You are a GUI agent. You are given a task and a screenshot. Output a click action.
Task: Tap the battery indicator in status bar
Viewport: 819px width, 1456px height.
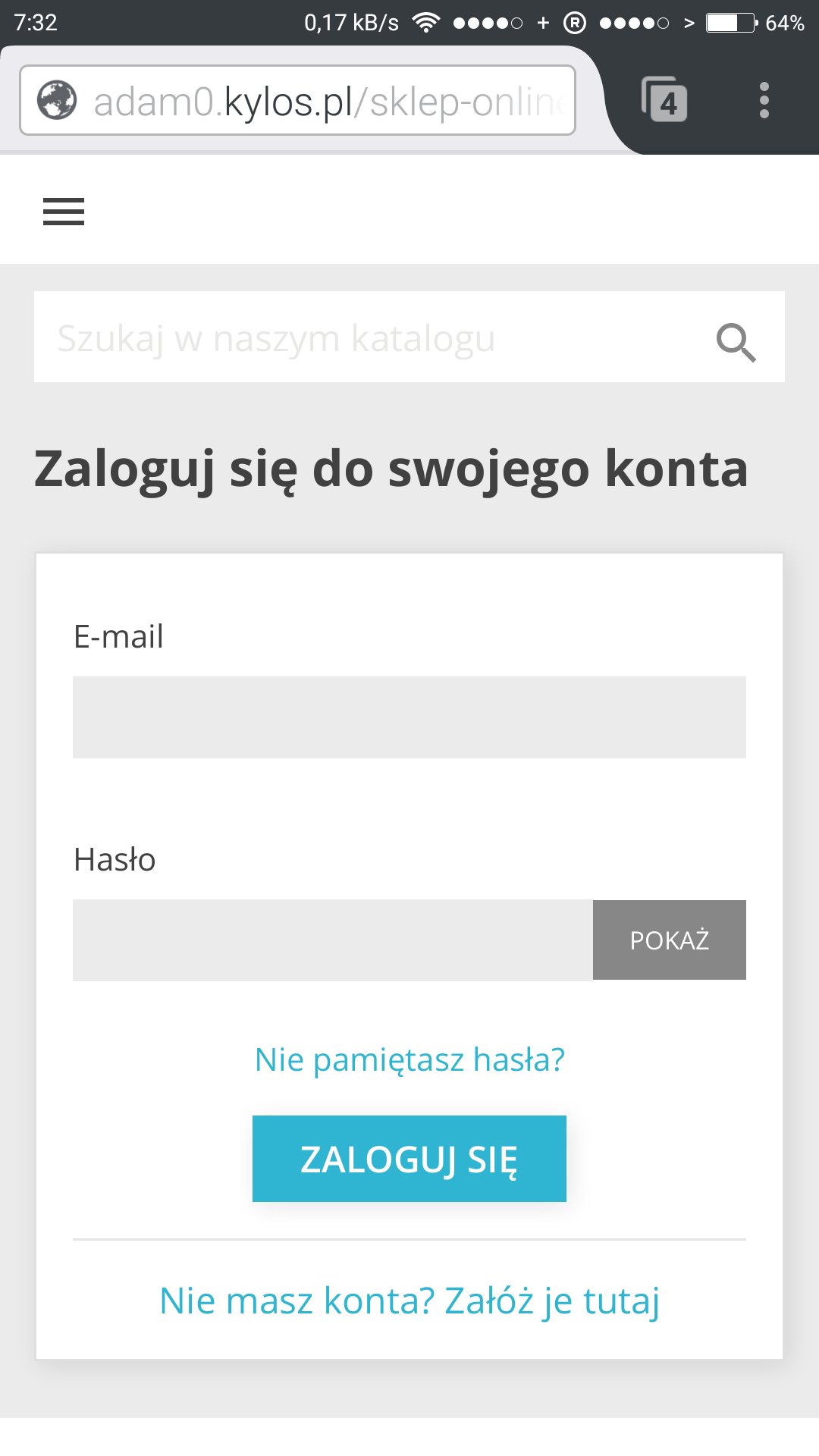(x=731, y=23)
